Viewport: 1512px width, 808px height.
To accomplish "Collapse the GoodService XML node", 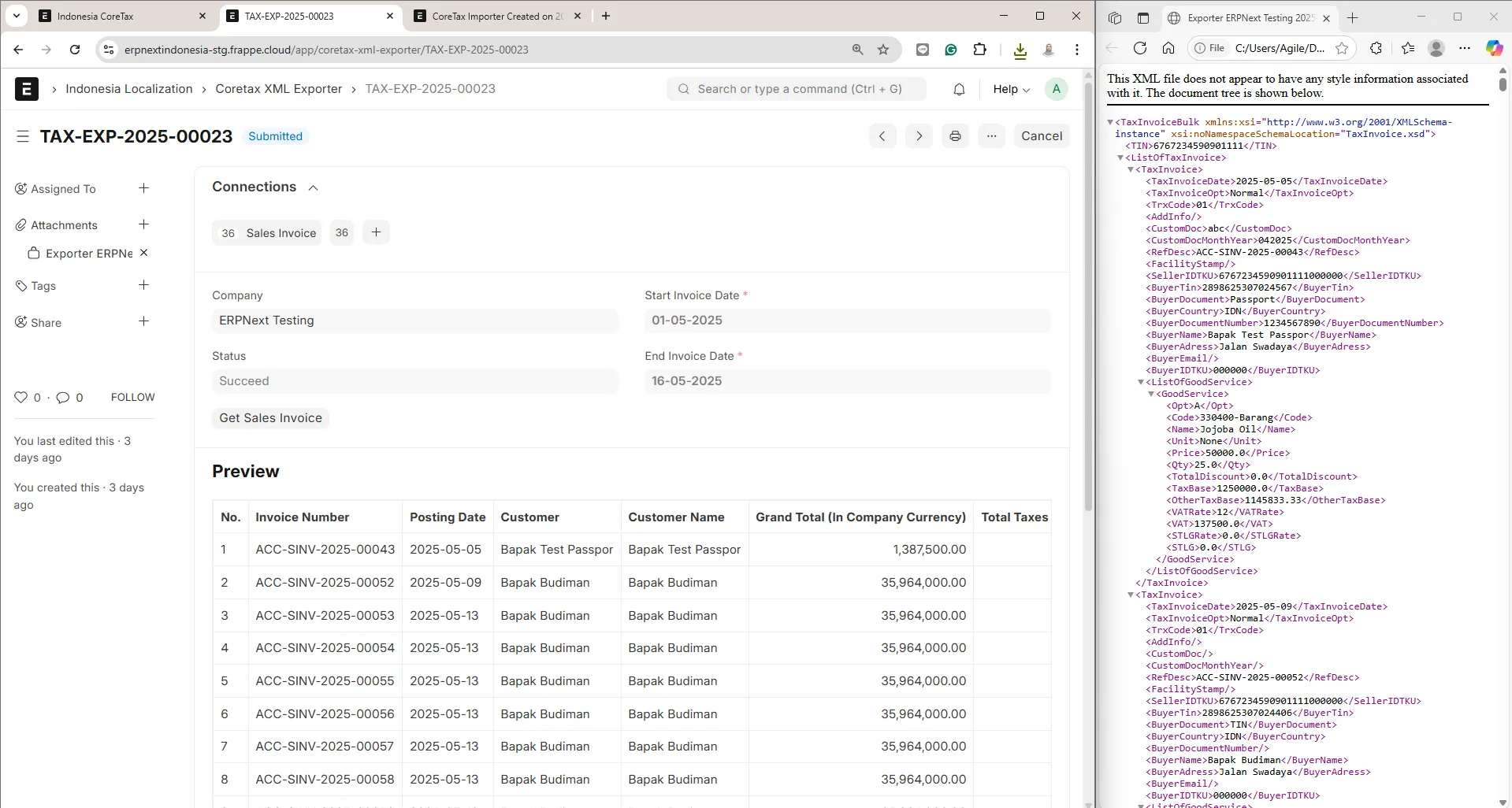I will point(1151,394).
